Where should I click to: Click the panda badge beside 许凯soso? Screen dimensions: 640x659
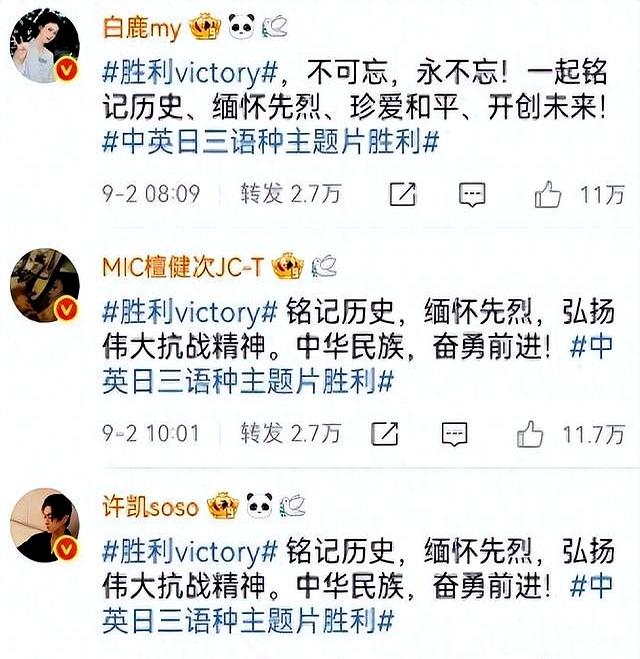click(259, 505)
